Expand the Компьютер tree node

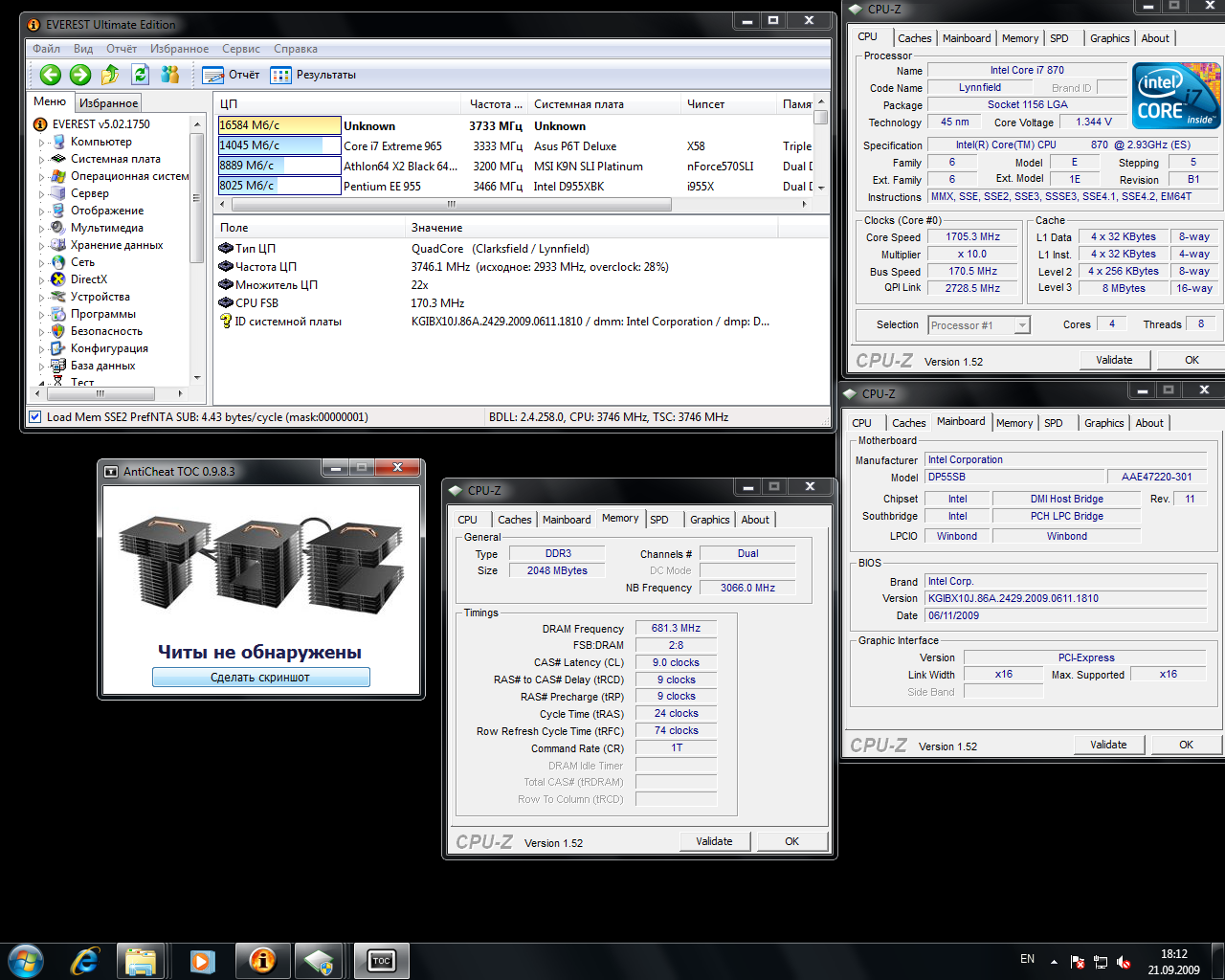click(x=41, y=142)
